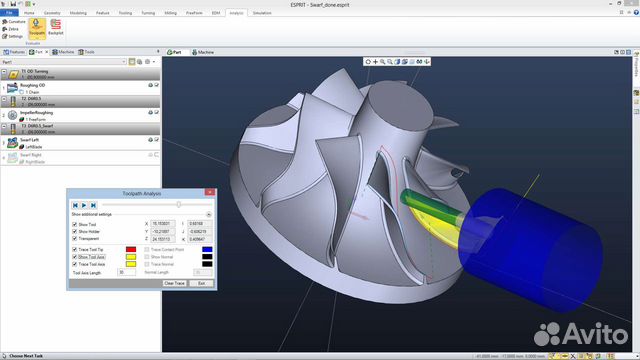Click the rebuild icon on ImpellerRoughing row
640x360 pixels.
pos(150,112)
